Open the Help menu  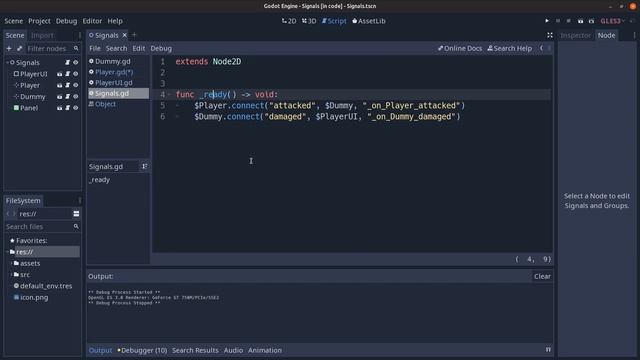click(115, 21)
